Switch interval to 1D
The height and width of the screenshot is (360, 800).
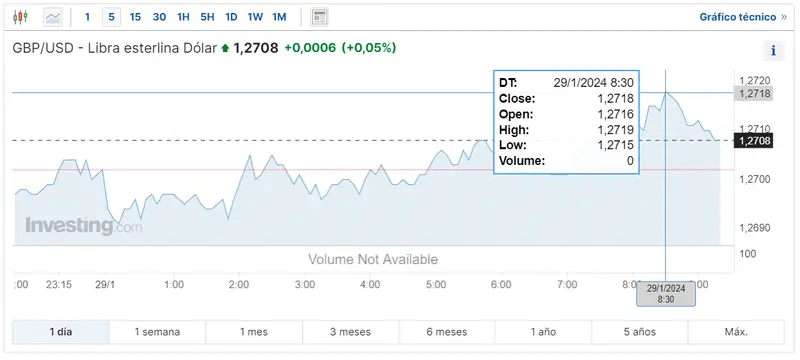click(x=231, y=17)
